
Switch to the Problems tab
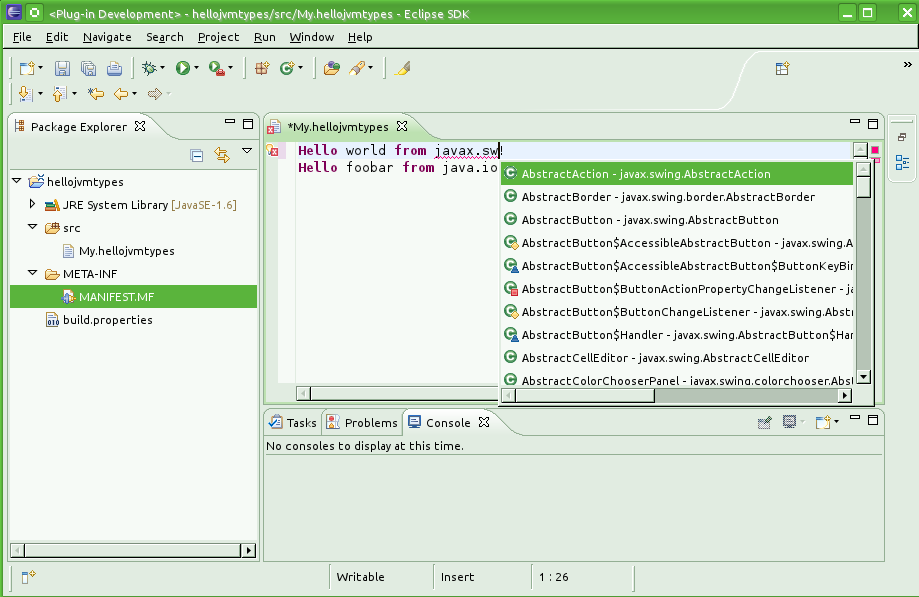pos(362,423)
